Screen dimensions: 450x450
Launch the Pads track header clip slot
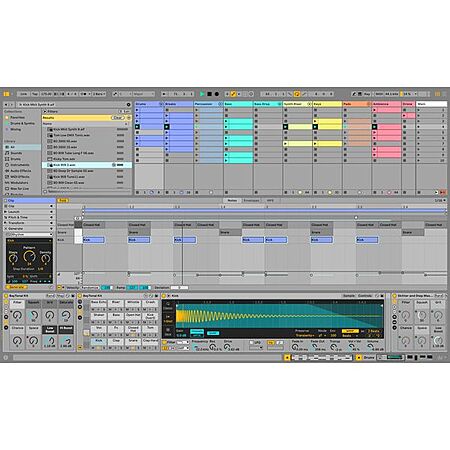357,104
